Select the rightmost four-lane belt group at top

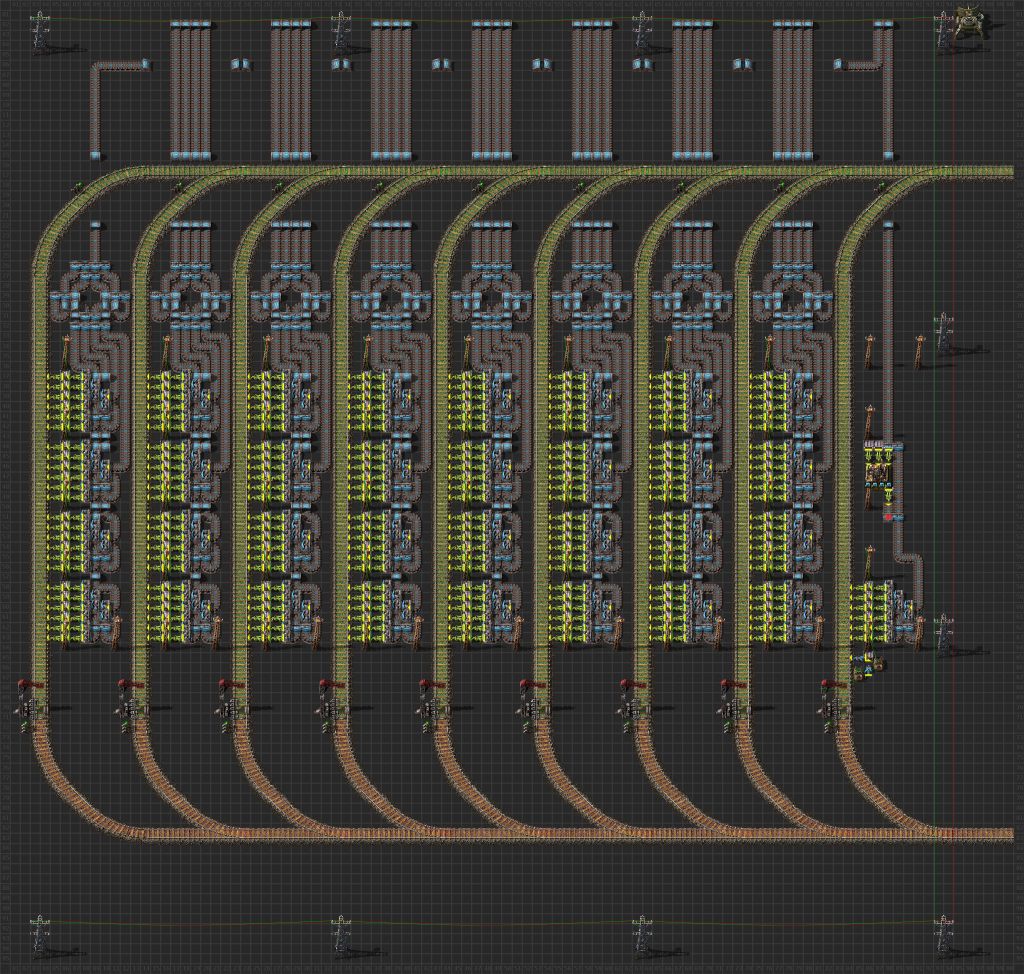(x=793, y=90)
